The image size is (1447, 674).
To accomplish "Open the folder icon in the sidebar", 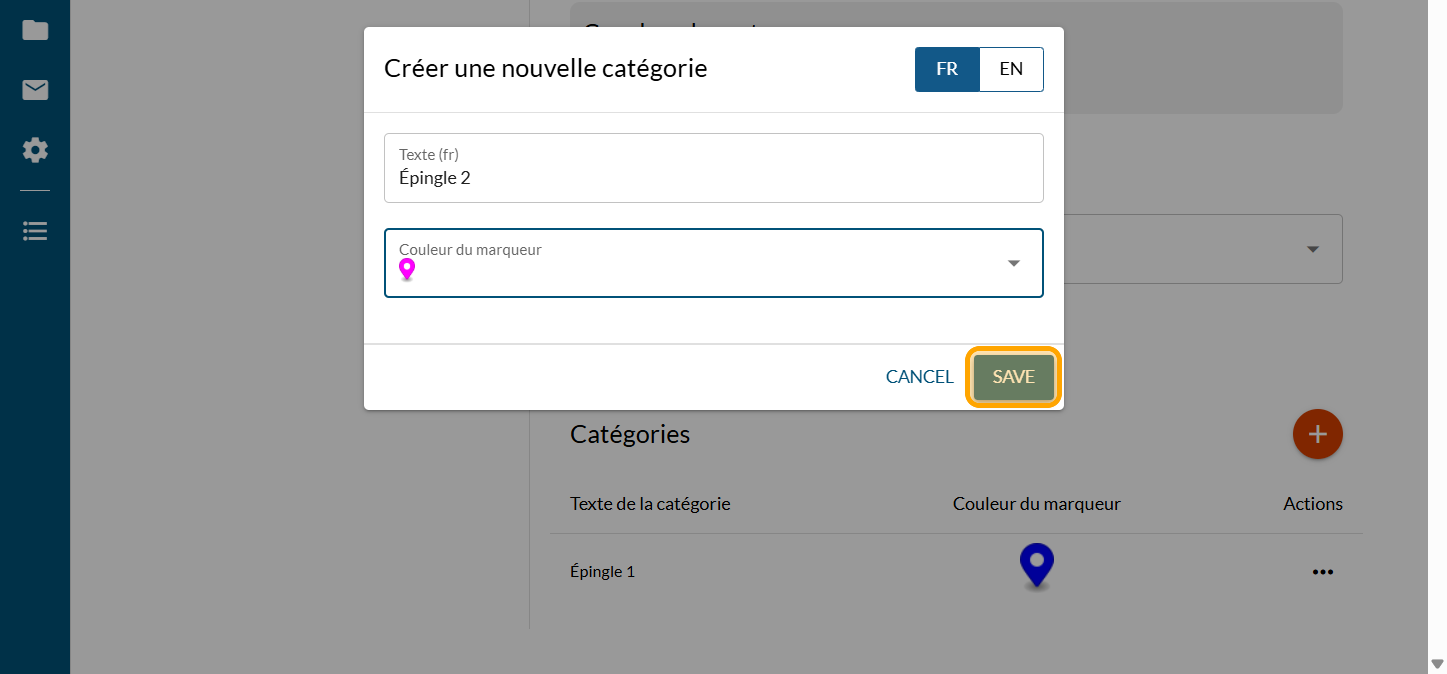I will (35, 30).
